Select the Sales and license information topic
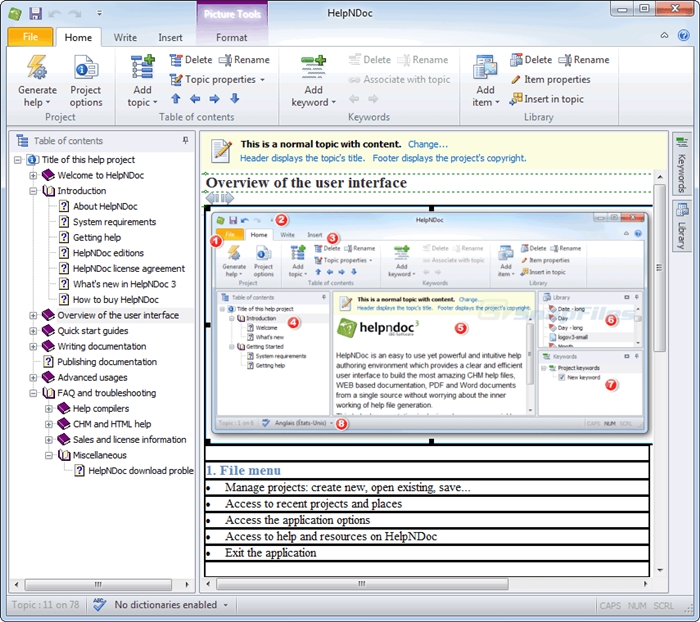This screenshot has height=622, width=700. pos(129,440)
